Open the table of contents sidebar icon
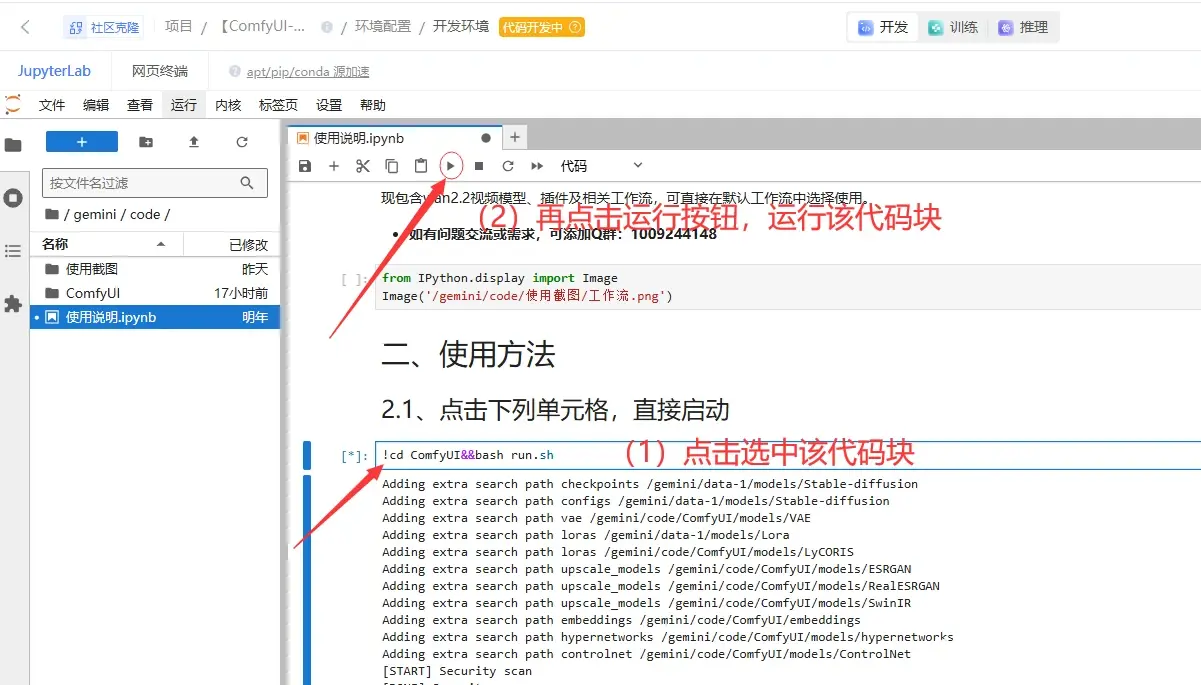Image resolution: width=1201 pixels, height=685 pixels. (x=13, y=251)
